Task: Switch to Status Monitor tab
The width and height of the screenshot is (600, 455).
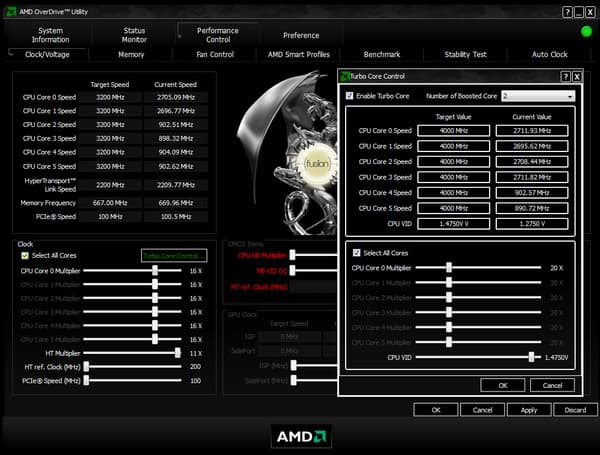Action: click(134, 35)
